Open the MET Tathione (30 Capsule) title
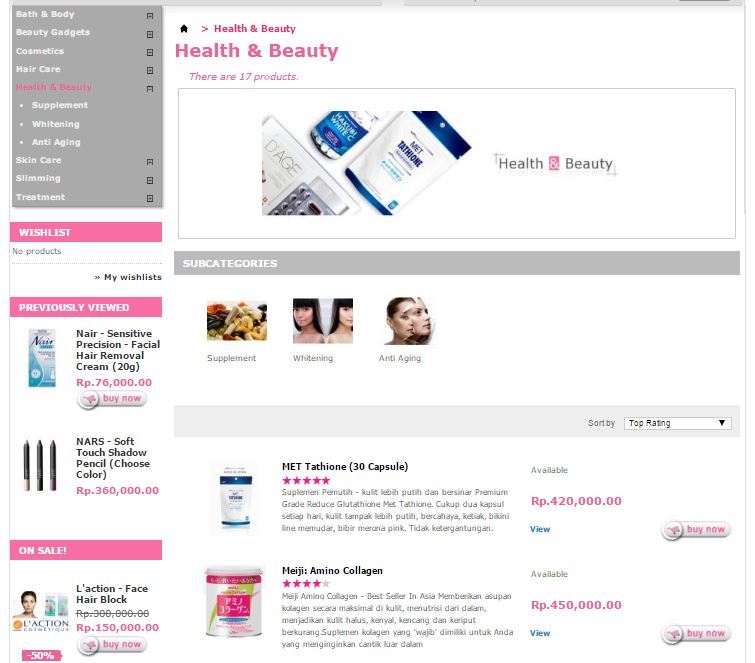 point(345,467)
